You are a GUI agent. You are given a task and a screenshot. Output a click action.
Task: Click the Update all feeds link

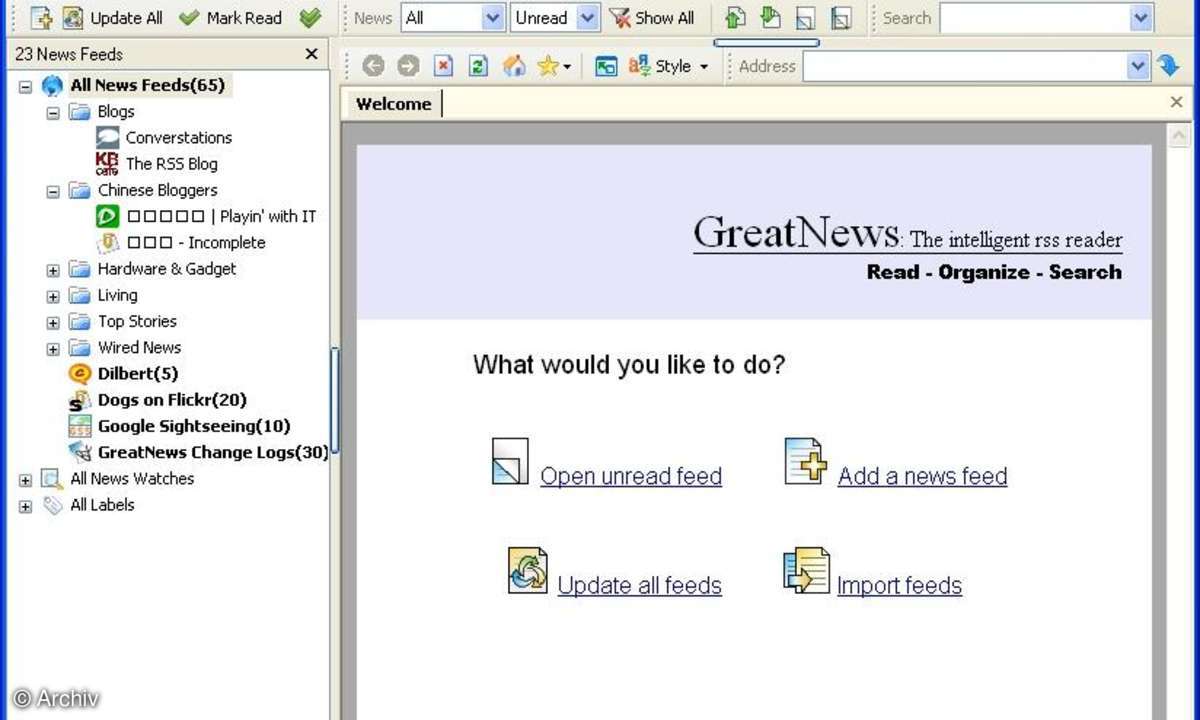(x=639, y=585)
